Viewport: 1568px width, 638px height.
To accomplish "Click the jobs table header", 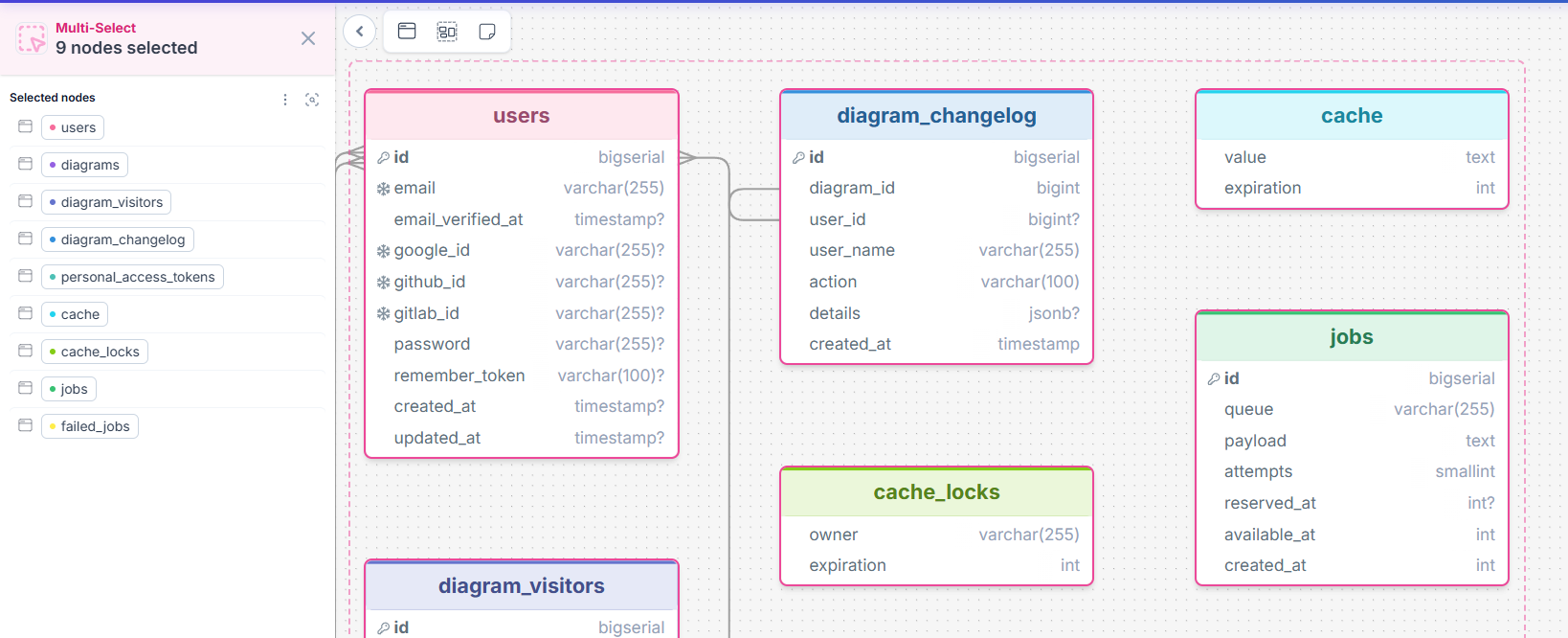I will pos(1352,337).
